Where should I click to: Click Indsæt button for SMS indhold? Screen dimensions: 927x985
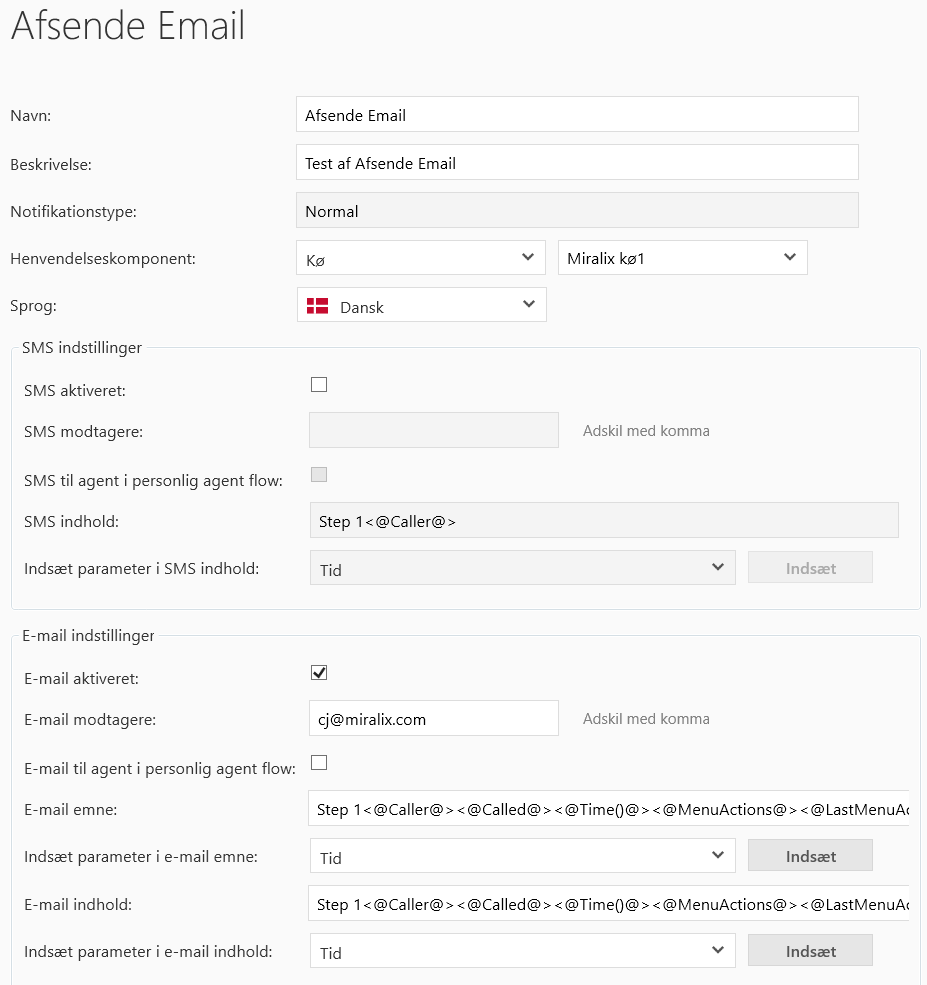[810, 568]
